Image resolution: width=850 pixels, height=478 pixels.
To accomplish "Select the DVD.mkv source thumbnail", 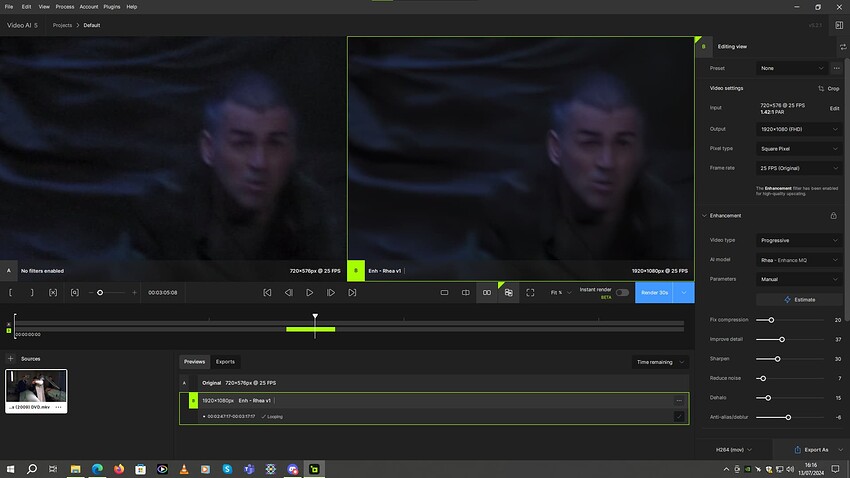I will [x=37, y=386].
